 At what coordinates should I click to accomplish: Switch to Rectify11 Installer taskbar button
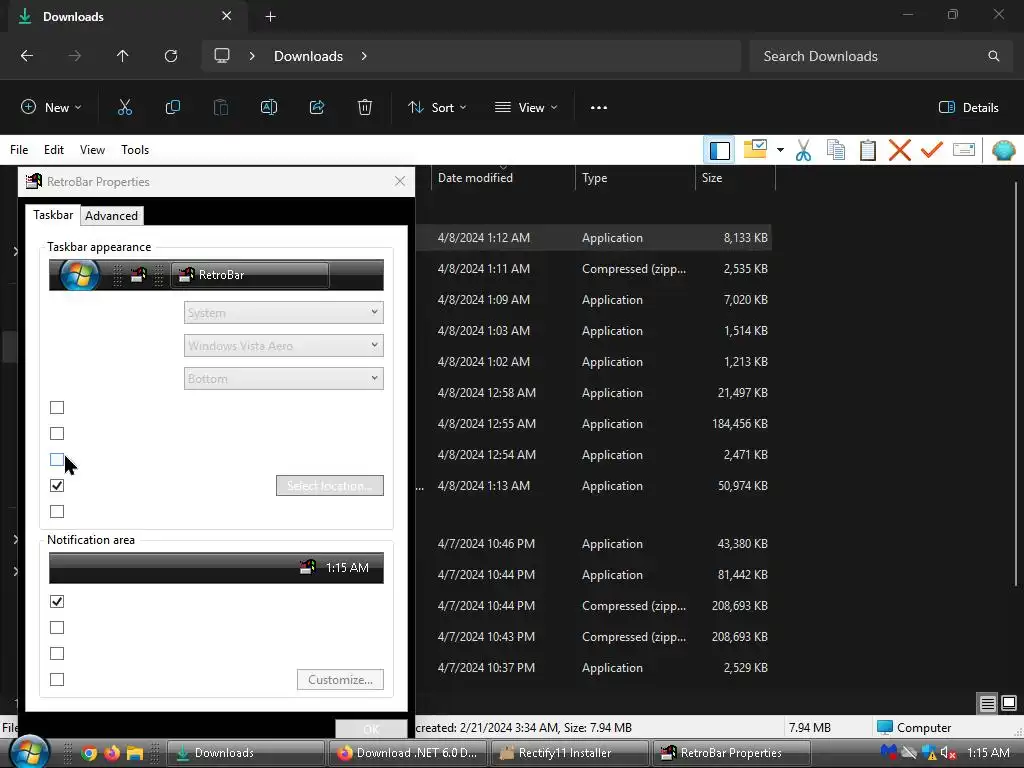tap(569, 753)
